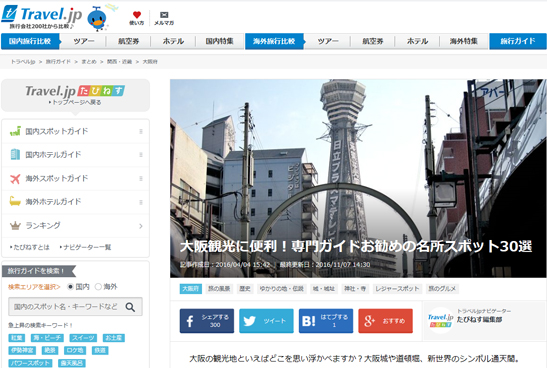Open the 海外旅行比較 nav tab
This screenshot has height=368, width=547.
coord(275,41)
